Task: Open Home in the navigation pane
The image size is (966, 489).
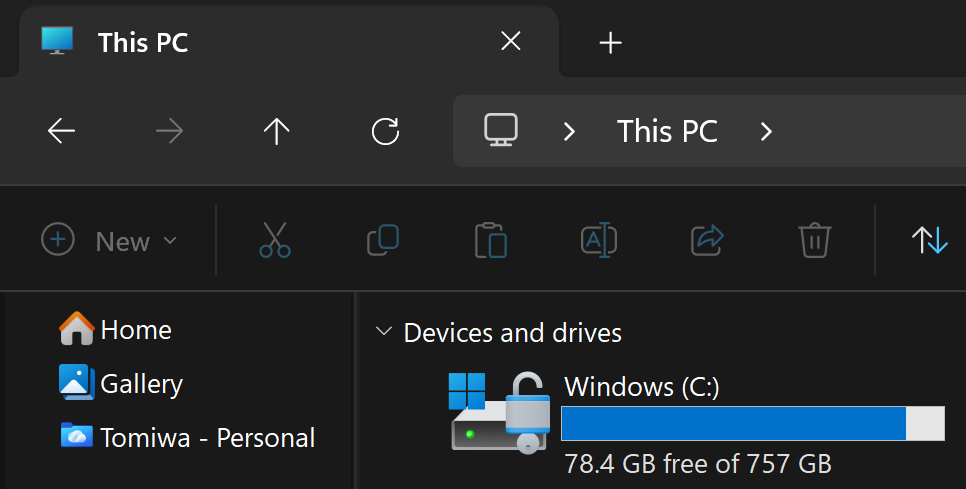Action: click(x=115, y=329)
